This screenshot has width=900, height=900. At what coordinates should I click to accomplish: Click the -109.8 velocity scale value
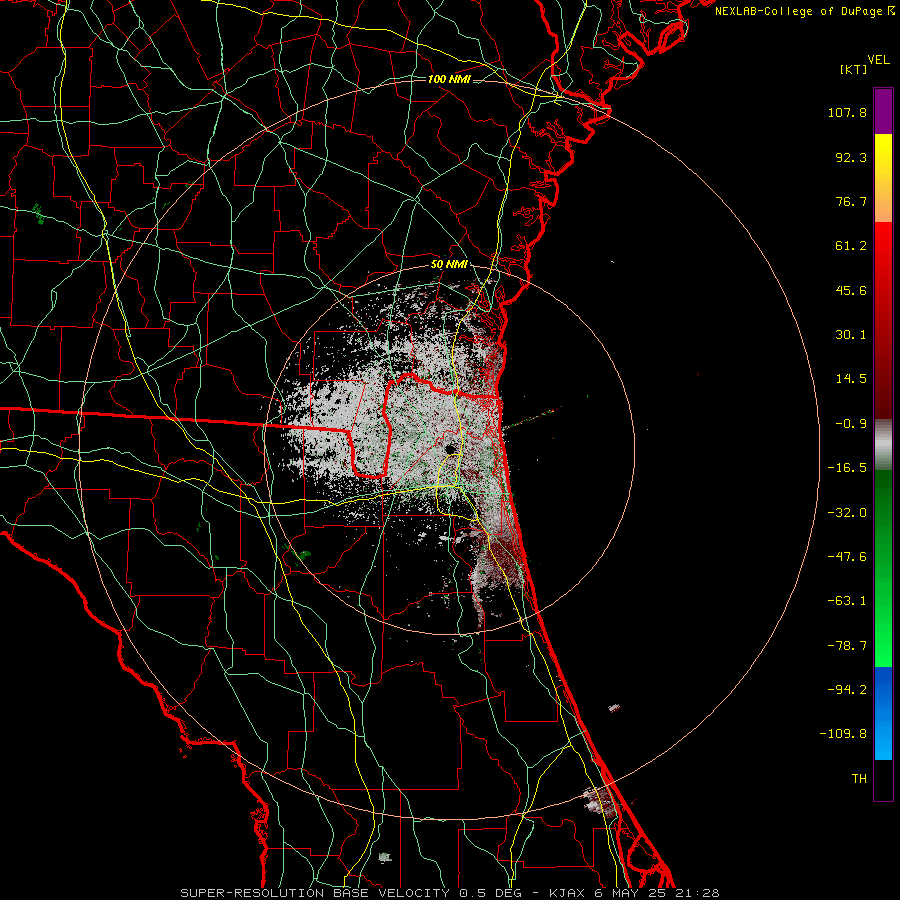843,734
